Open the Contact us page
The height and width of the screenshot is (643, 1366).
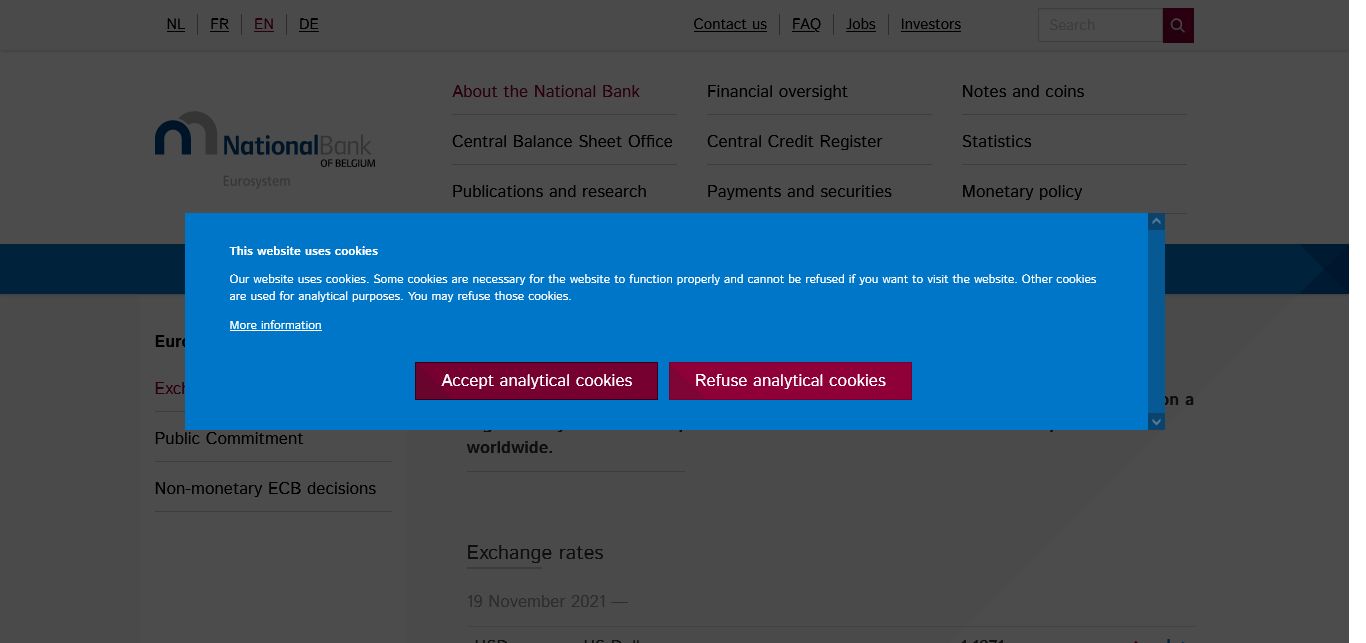pyautogui.click(x=730, y=24)
